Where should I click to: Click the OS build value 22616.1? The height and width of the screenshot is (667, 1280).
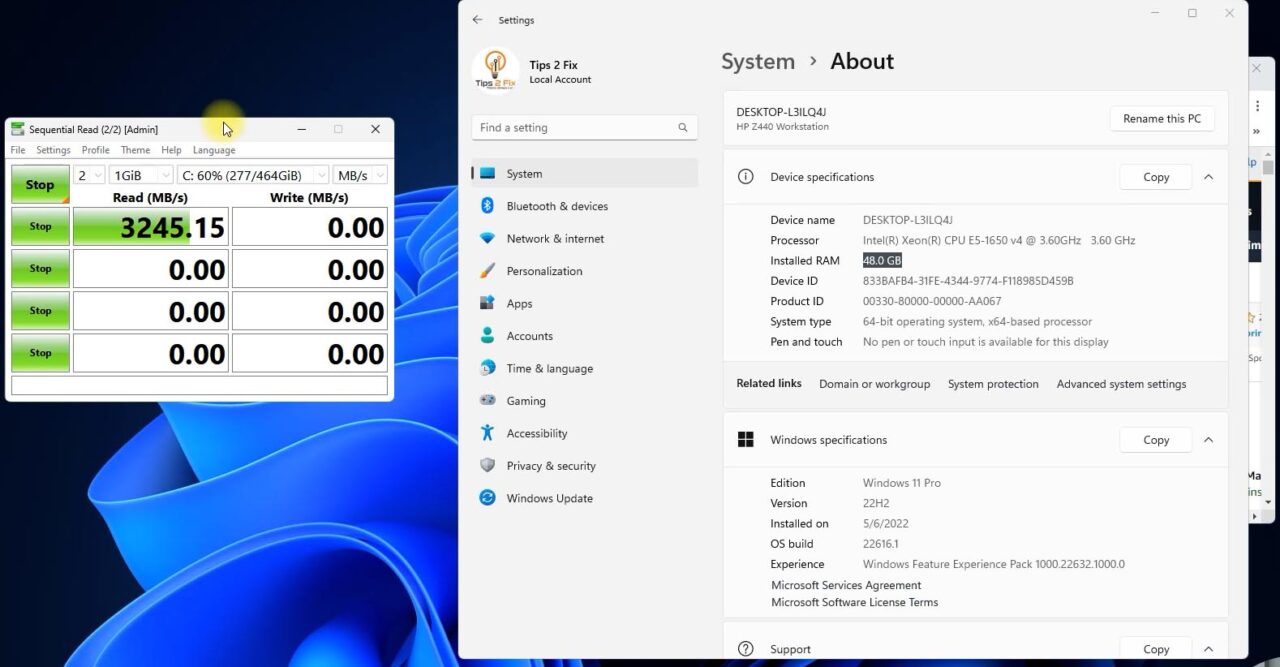pyautogui.click(x=881, y=544)
